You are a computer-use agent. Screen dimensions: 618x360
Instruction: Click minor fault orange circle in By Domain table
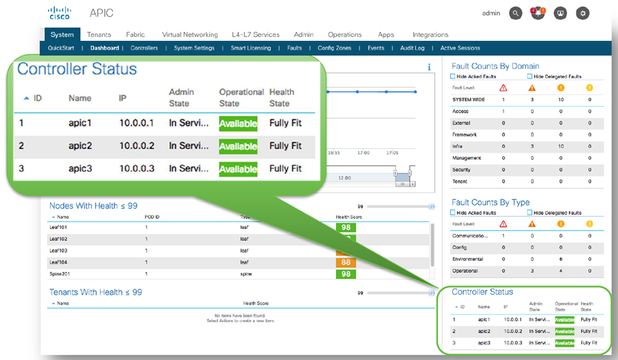[x=561, y=88]
